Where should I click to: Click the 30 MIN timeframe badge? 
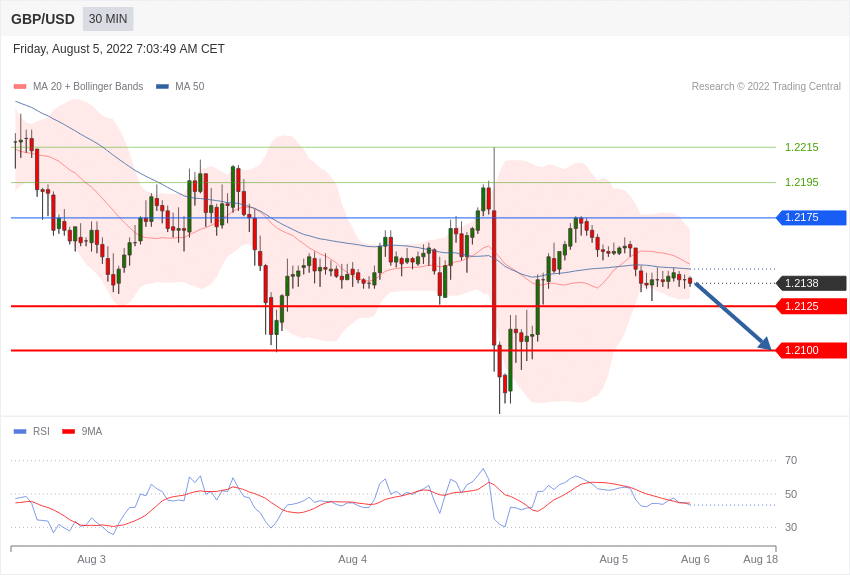click(108, 19)
